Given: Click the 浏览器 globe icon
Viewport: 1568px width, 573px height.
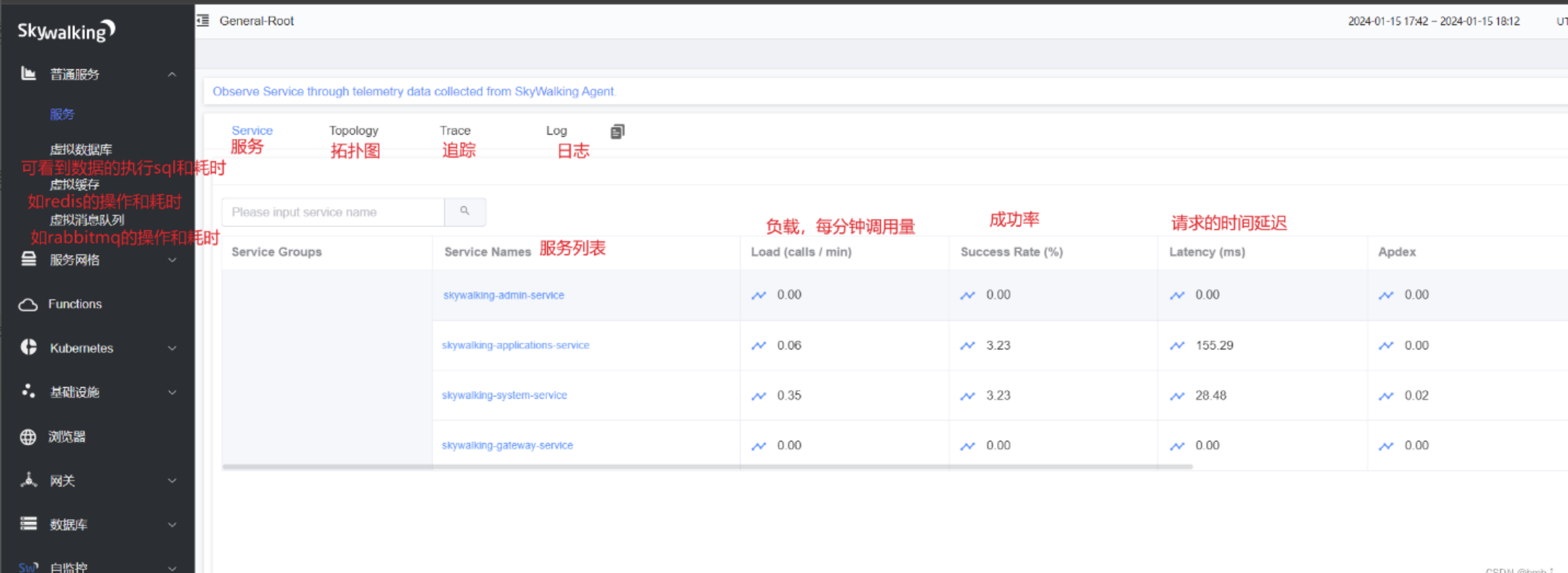Looking at the screenshot, I should (x=28, y=437).
